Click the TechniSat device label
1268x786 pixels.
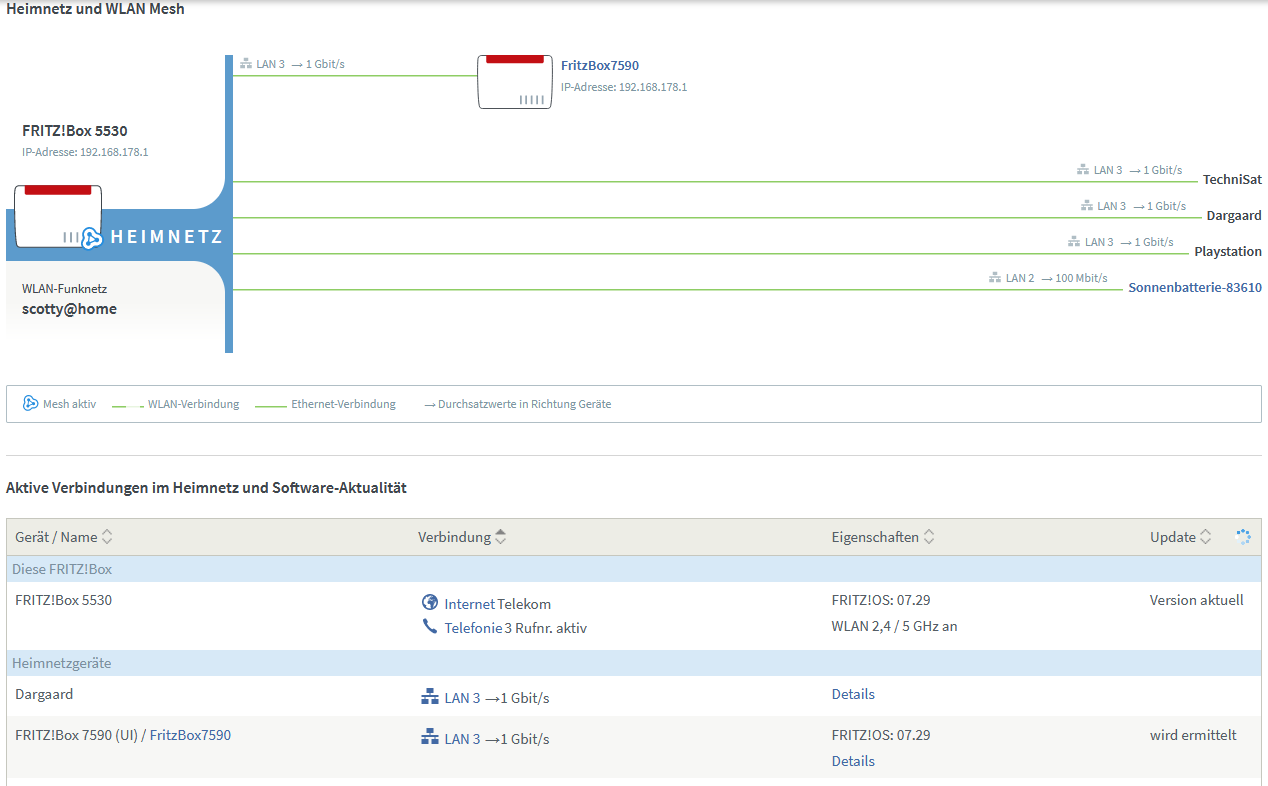1232,180
